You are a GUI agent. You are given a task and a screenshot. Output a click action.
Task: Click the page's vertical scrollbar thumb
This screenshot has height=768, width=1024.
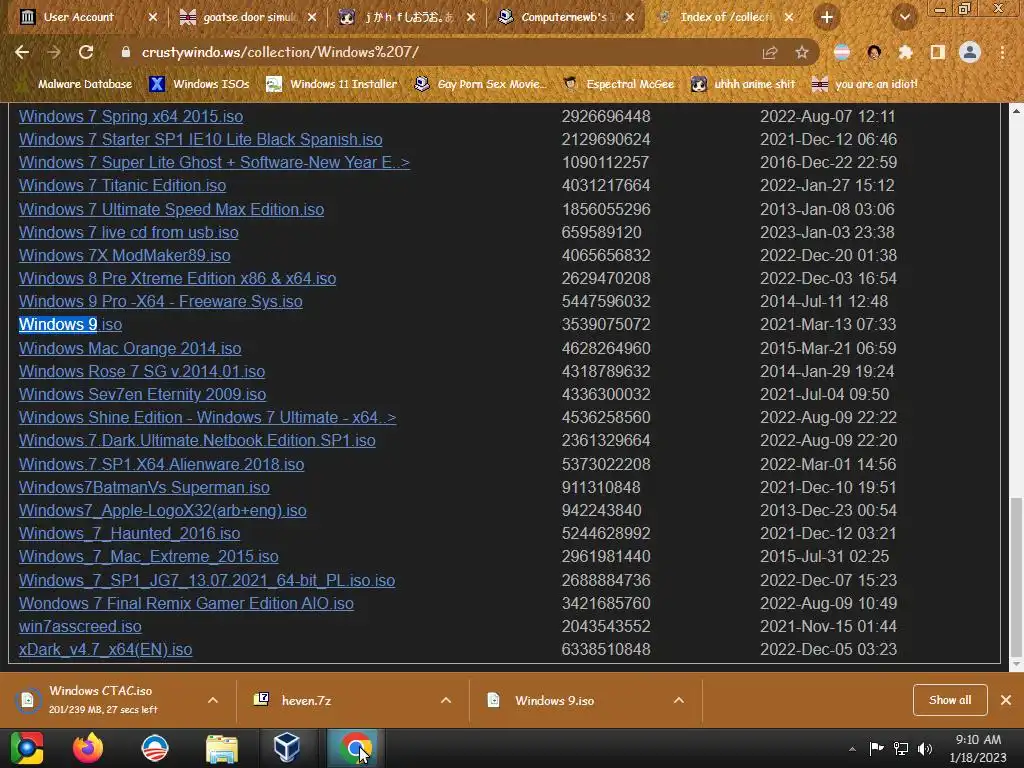1016,577
